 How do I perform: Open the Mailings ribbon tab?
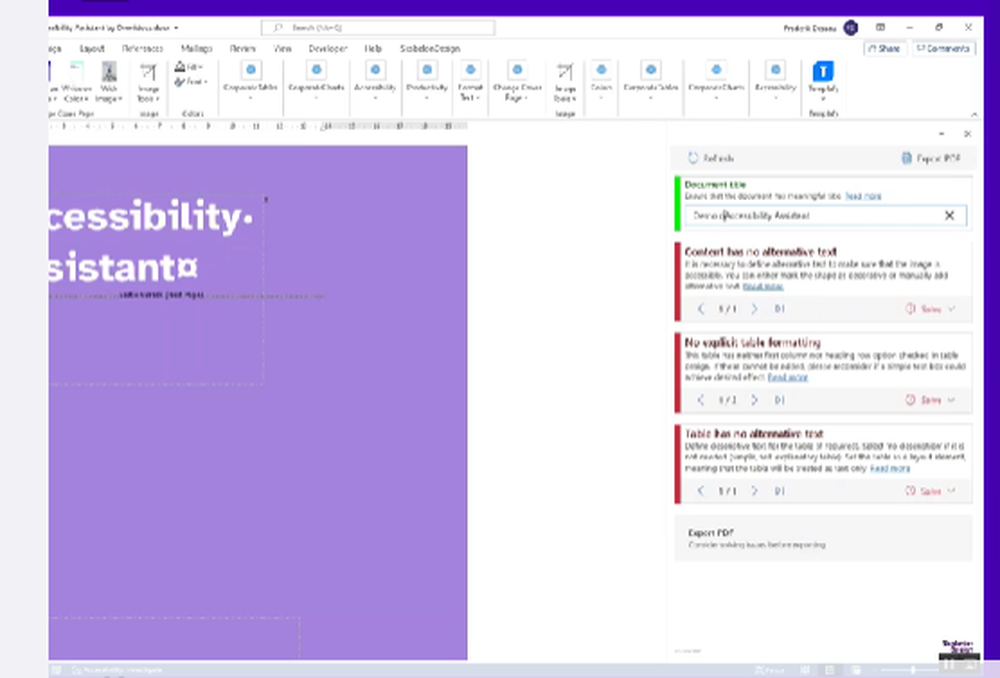coord(196,48)
